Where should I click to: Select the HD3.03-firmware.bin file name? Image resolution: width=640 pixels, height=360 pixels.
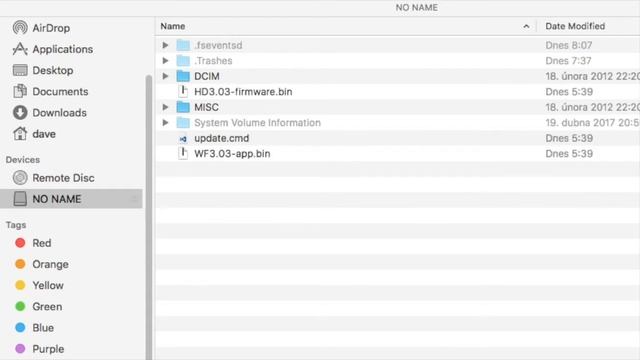[x=243, y=91]
